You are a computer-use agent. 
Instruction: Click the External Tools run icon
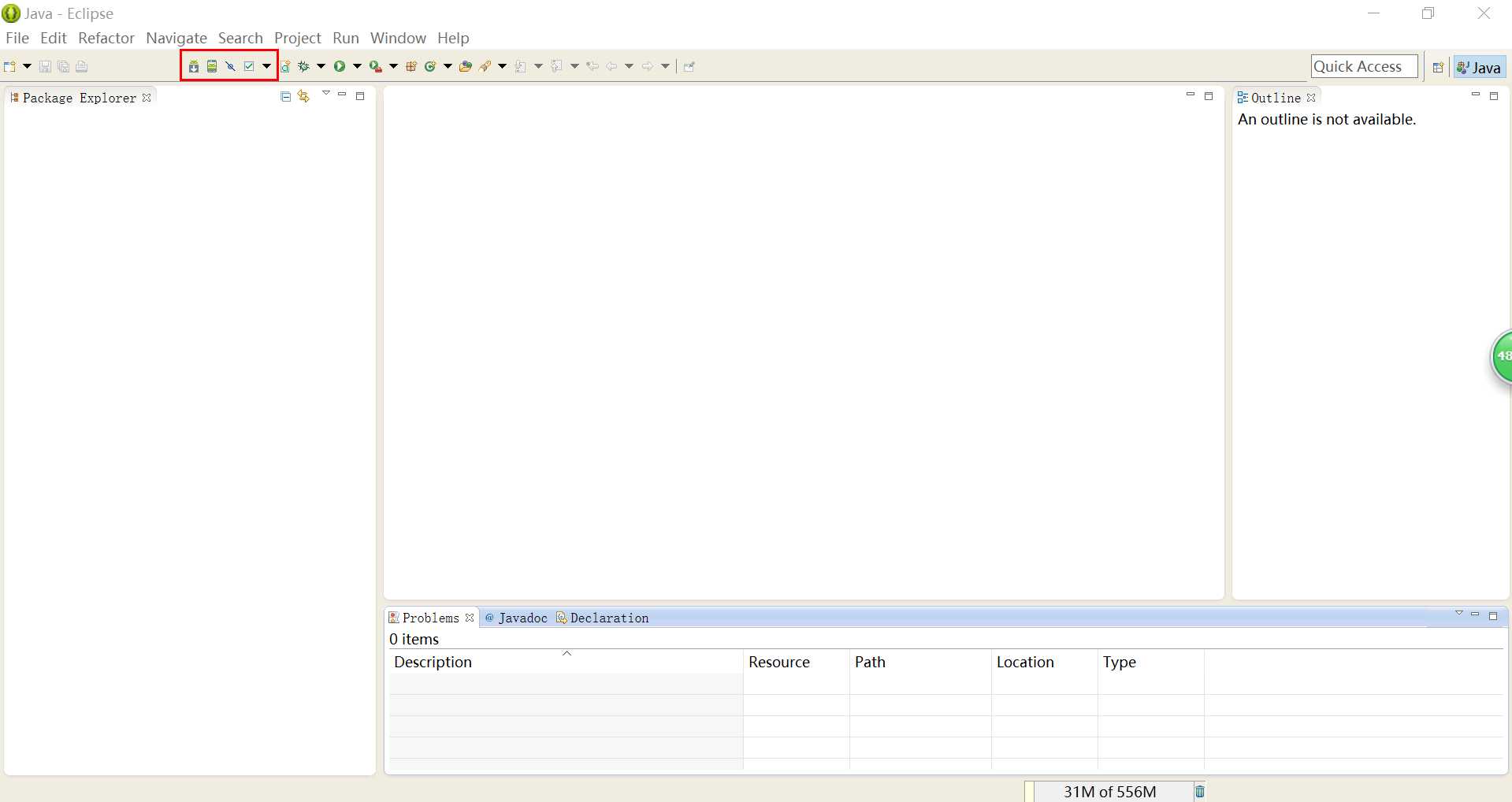tap(376, 66)
